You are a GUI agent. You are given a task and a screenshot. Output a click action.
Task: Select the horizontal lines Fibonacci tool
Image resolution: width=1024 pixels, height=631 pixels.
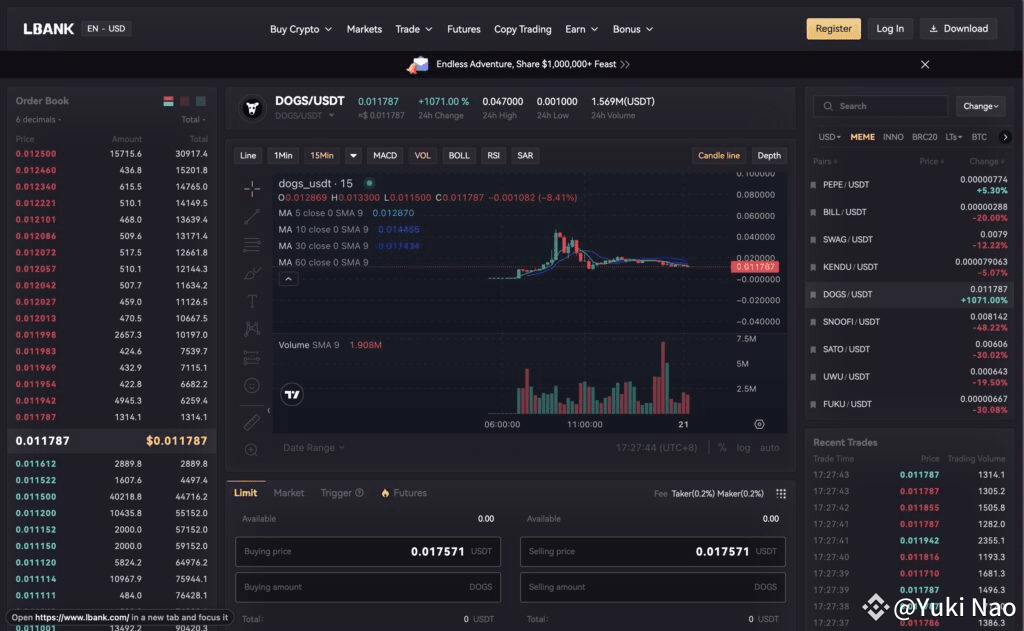[x=251, y=245]
